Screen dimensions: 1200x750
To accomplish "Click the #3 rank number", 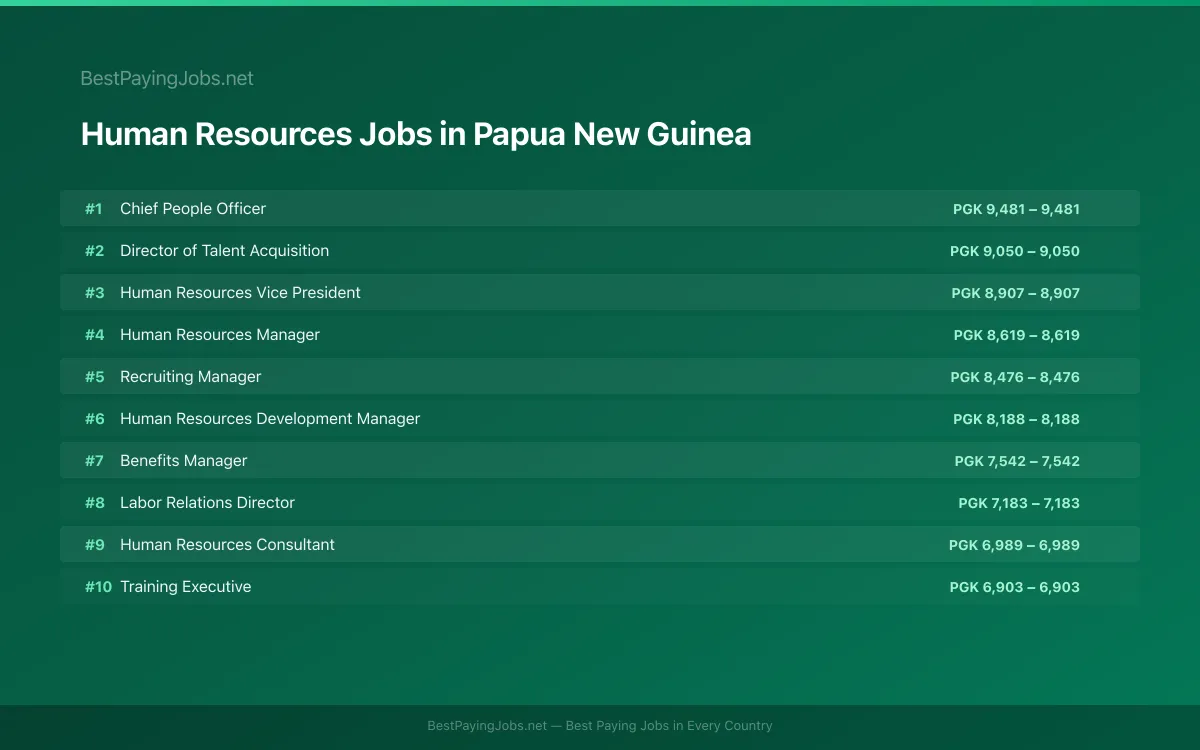I will [x=94, y=293].
